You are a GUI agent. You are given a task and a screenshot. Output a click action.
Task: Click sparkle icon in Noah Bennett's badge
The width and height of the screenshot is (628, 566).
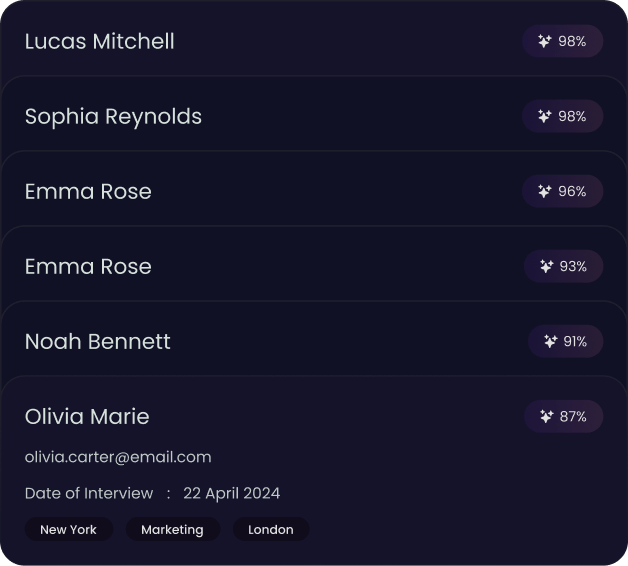550,341
